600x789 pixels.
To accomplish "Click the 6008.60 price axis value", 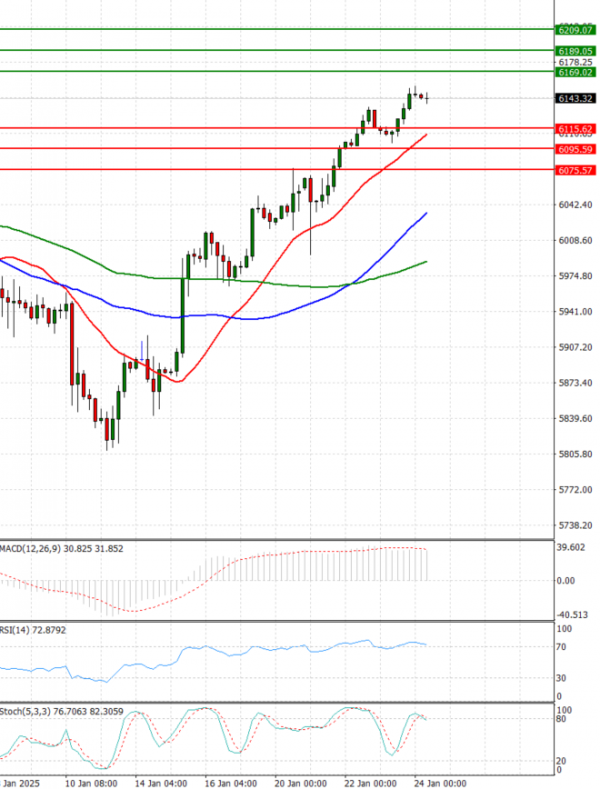I will 575,241.
